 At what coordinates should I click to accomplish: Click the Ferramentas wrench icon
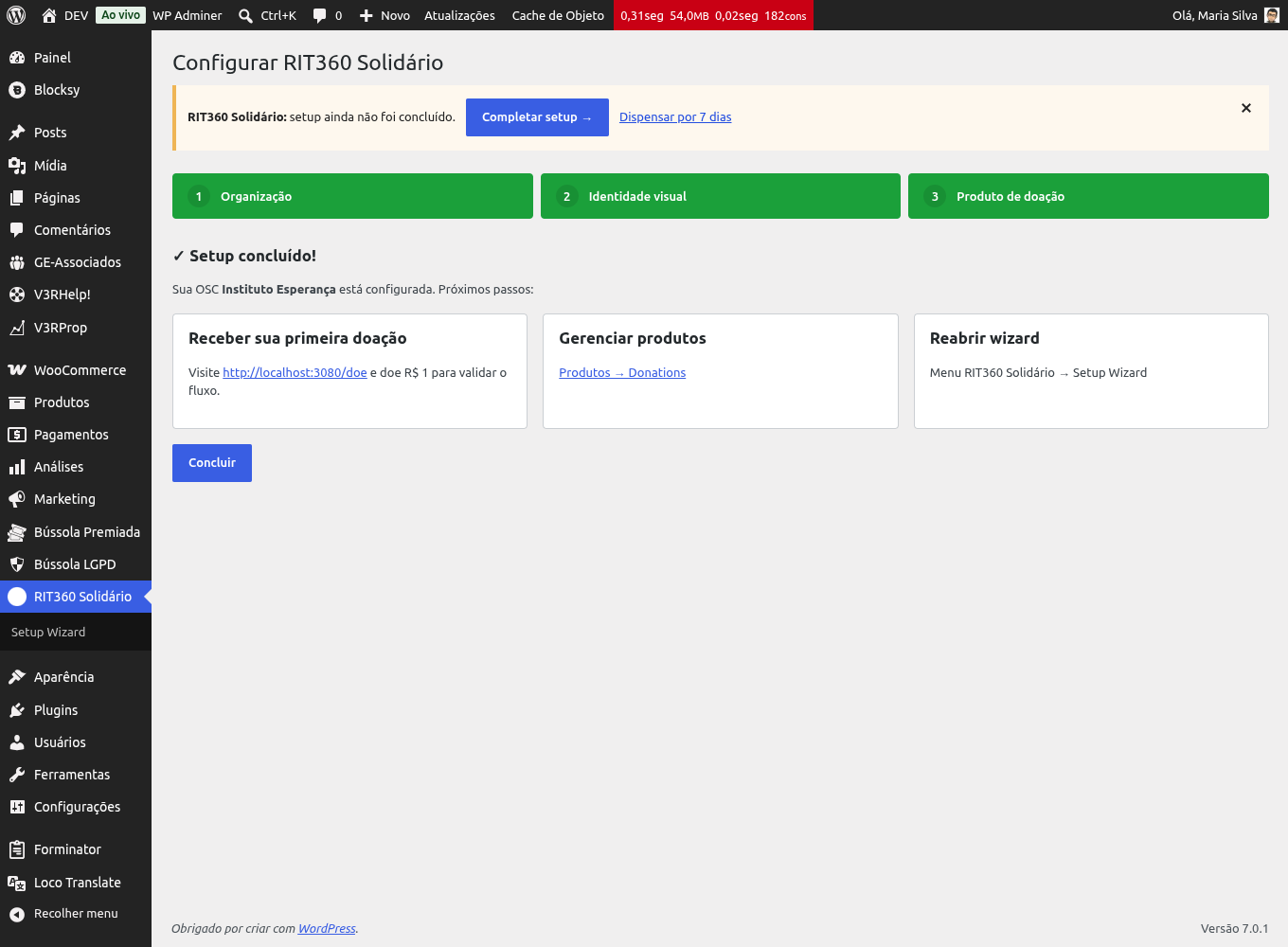pos(17,775)
